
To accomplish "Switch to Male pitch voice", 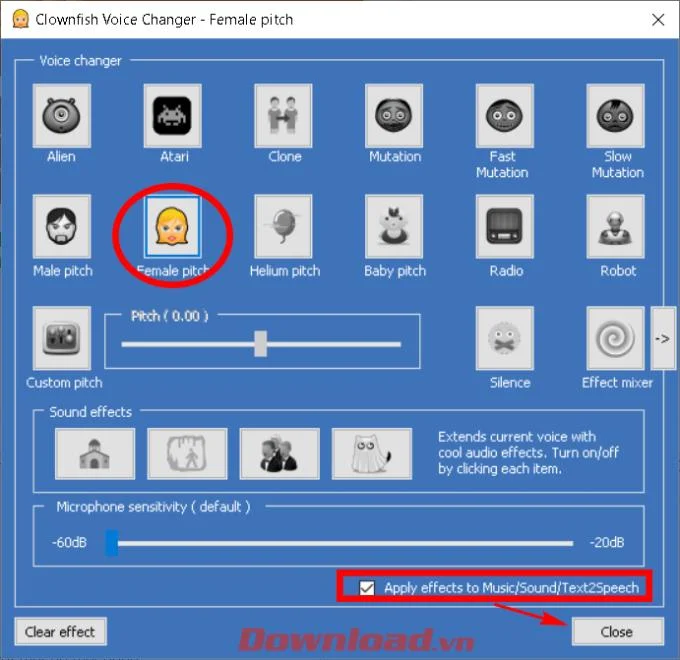I will click(x=62, y=226).
